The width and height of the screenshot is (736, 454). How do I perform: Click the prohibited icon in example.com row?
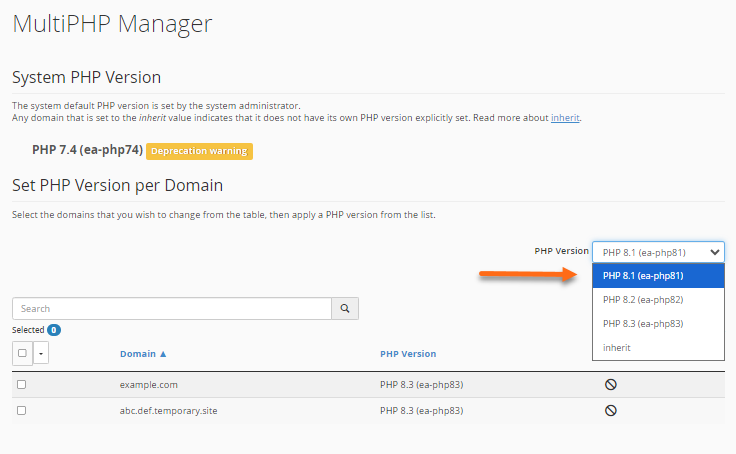(610, 384)
